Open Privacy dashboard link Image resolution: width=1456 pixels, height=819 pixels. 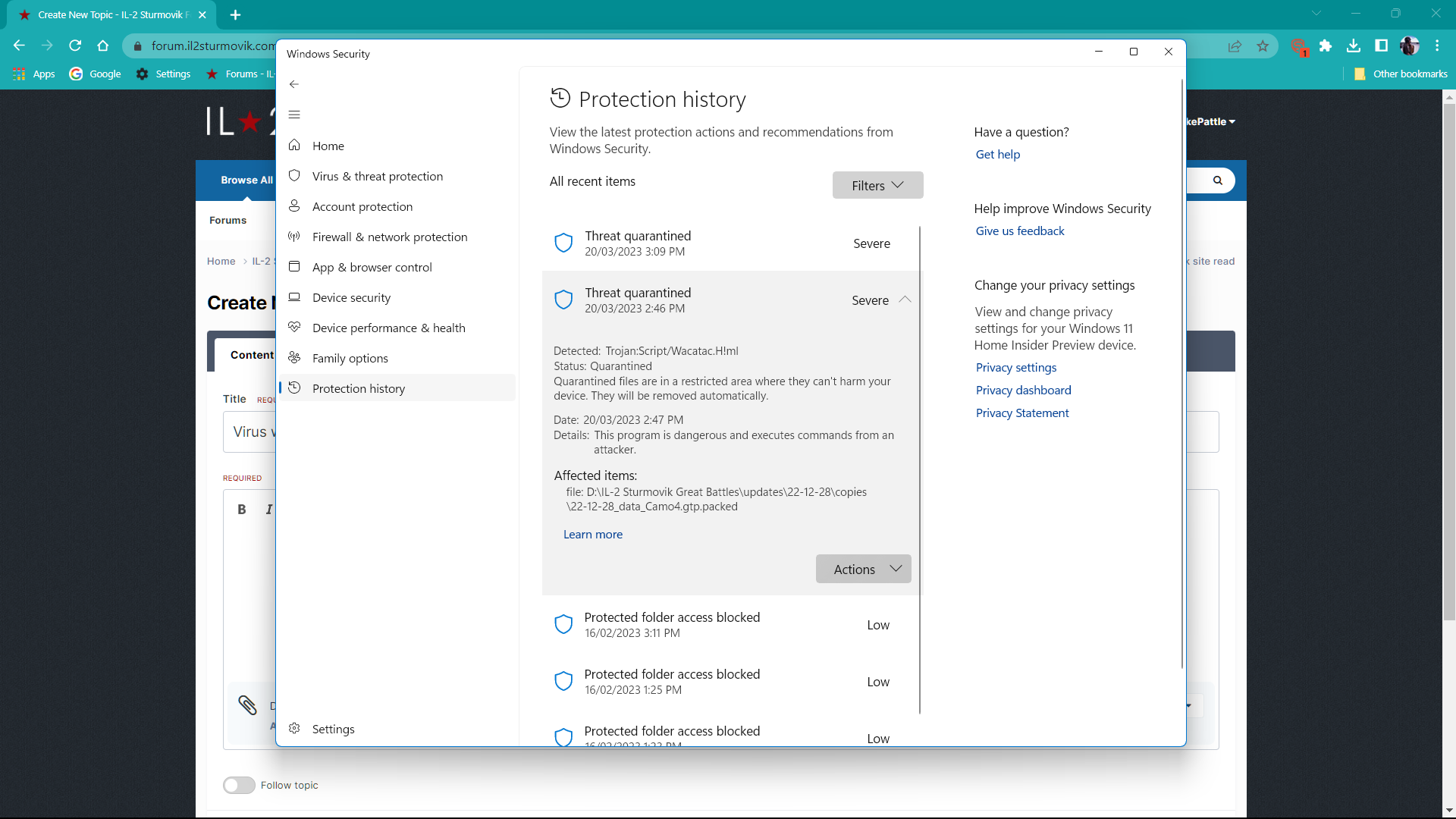[x=1023, y=390]
